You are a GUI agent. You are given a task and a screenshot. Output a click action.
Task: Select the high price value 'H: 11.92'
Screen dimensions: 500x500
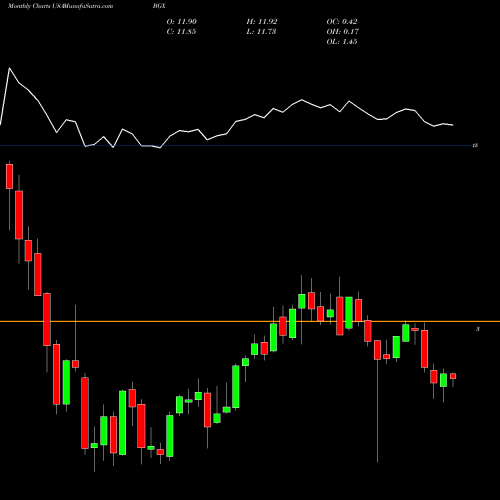click(262, 22)
